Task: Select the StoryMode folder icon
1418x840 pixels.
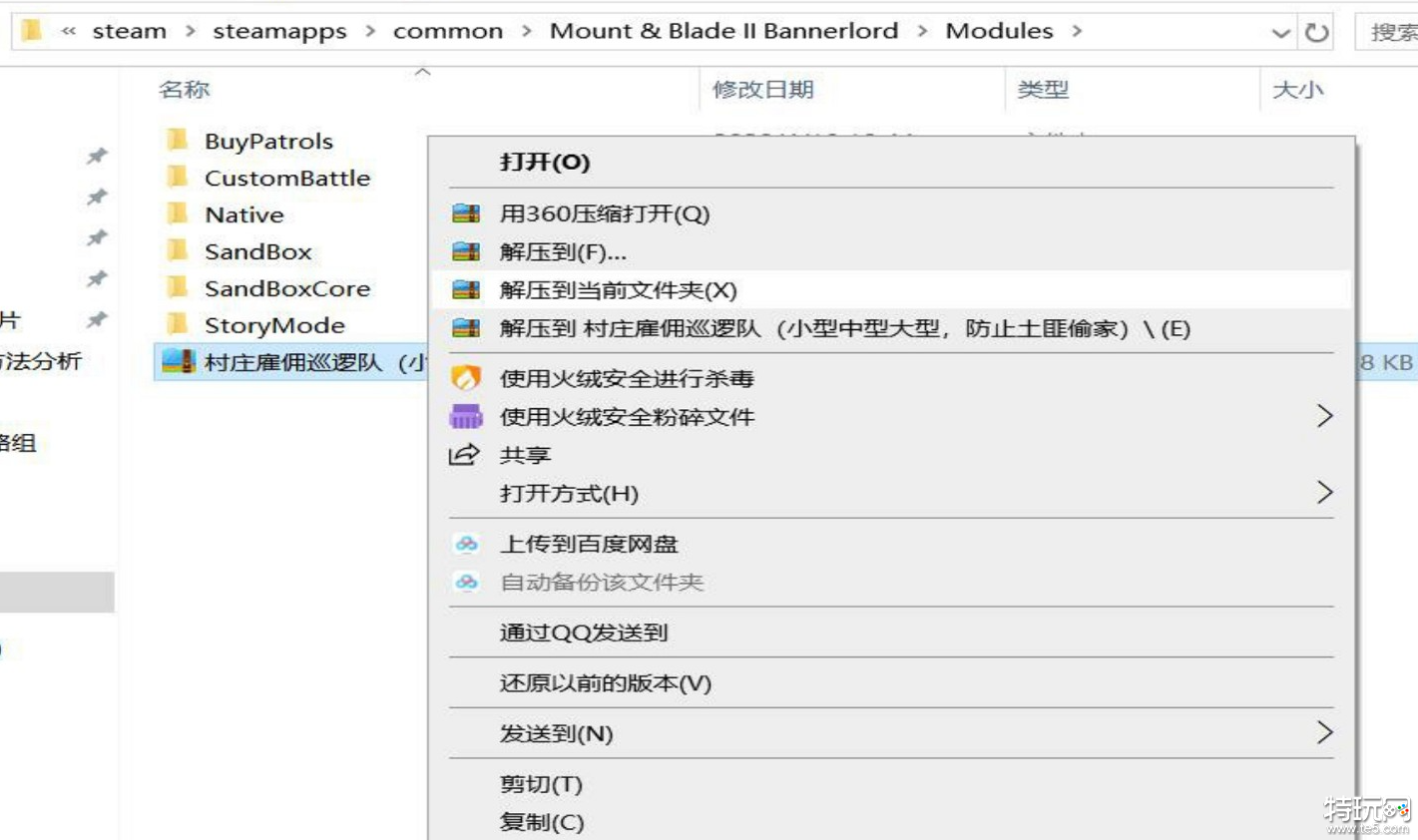Action: coord(178,324)
